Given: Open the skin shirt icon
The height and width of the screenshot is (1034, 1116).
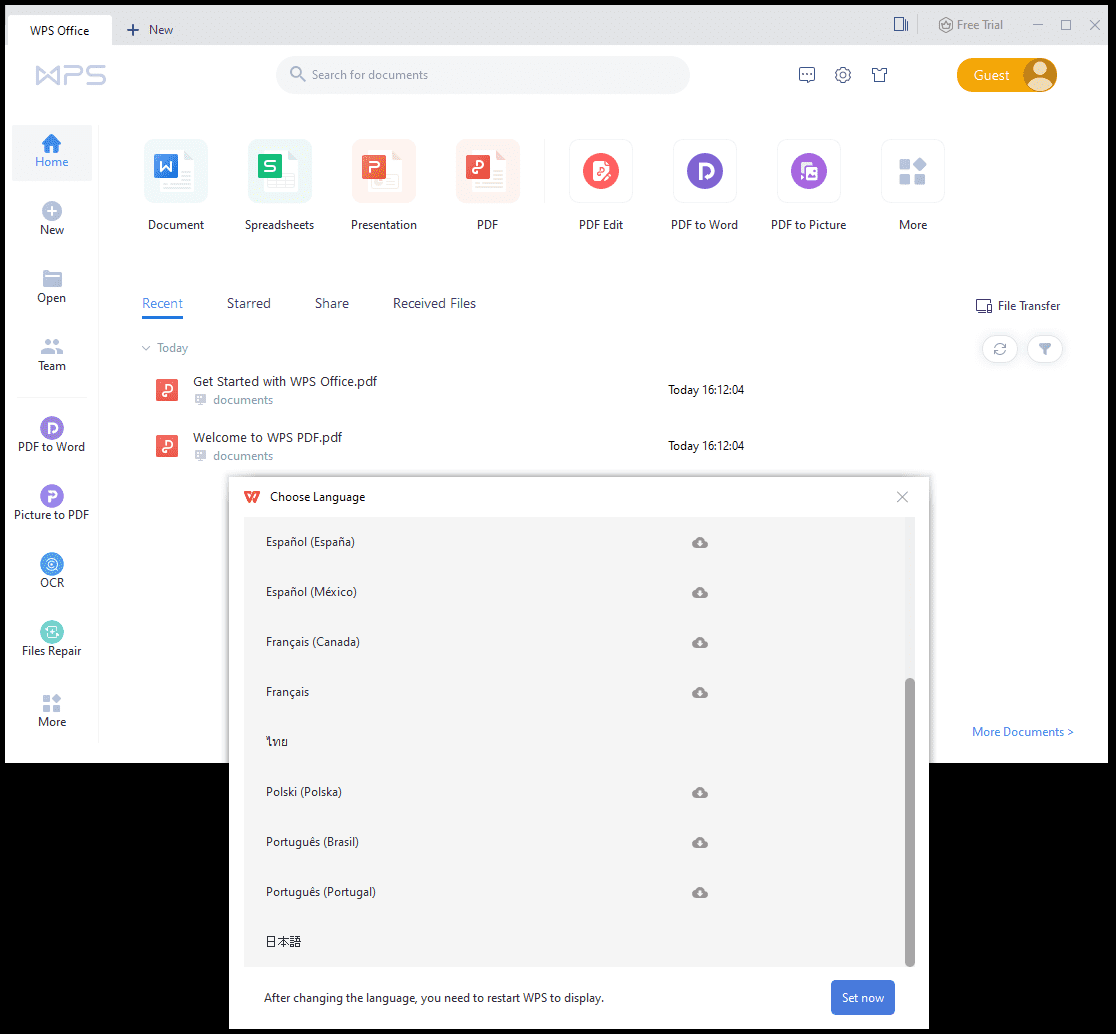Looking at the screenshot, I should pos(880,75).
